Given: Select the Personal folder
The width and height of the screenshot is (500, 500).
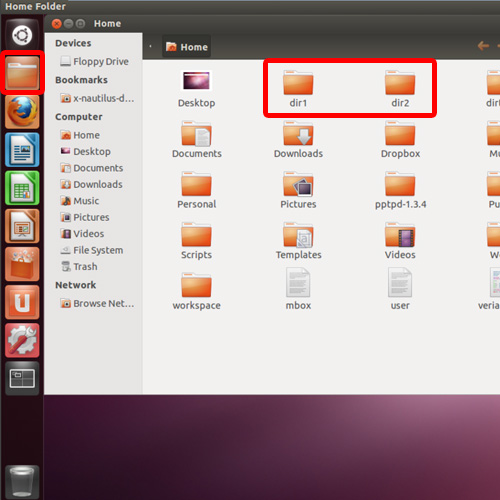Looking at the screenshot, I should click(x=196, y=190).
